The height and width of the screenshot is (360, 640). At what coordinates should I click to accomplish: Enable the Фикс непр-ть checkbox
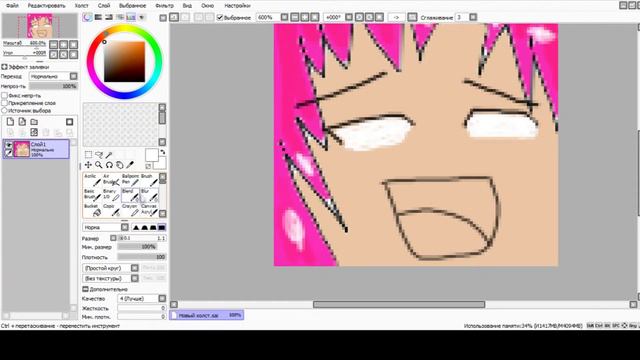click(4, 96)
